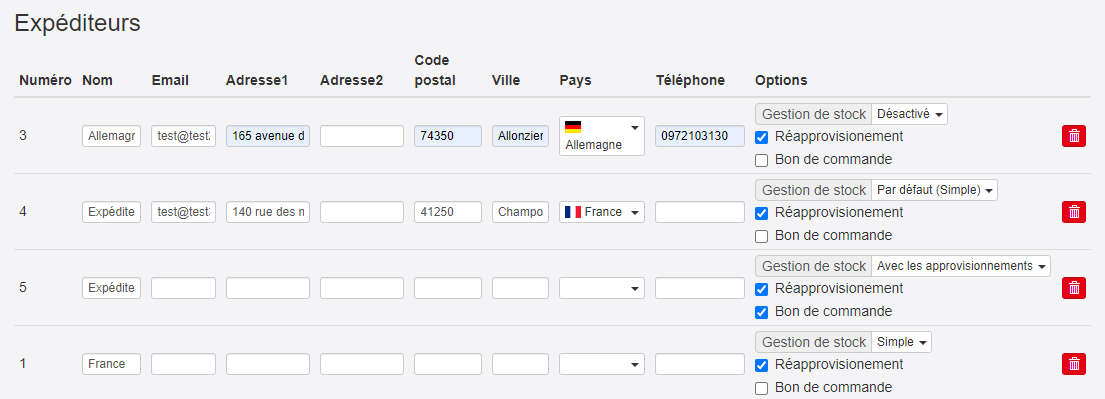Delete shipper number 3 with trash icon
1105x399 pixels.
[x=1073, y=136]
